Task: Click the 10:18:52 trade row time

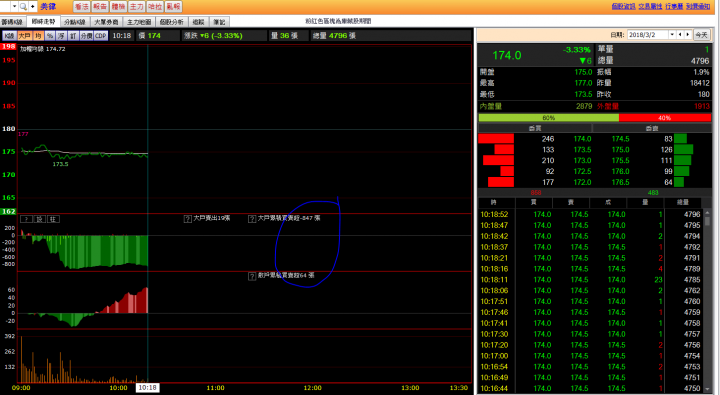Action: (x=494, y=214)
